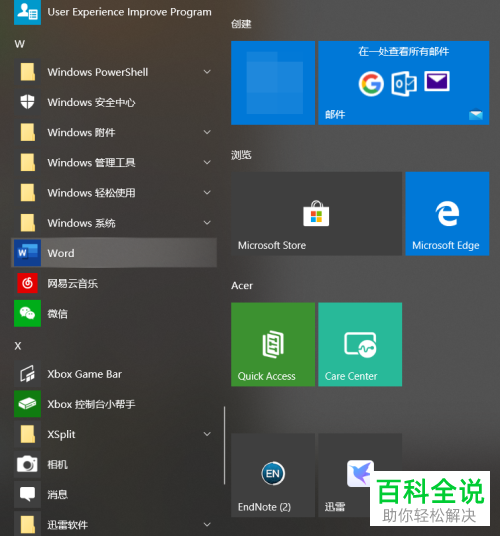Click the Quick Access document icon

[x=273, y=344]
